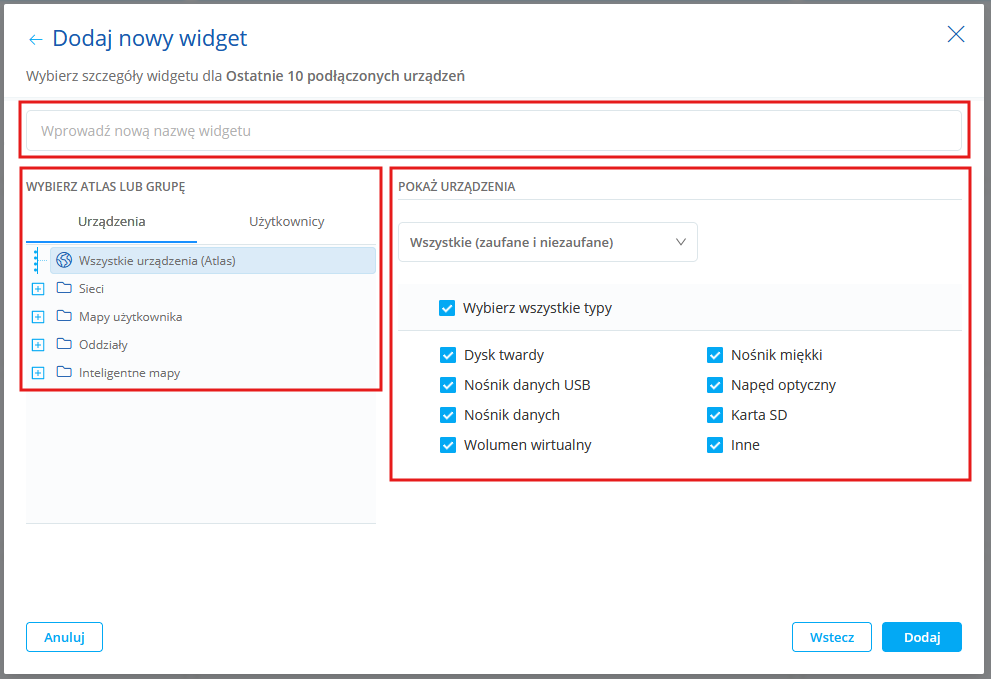Select the Urządzenia tab
991x679 pixels.
point(112,222)
